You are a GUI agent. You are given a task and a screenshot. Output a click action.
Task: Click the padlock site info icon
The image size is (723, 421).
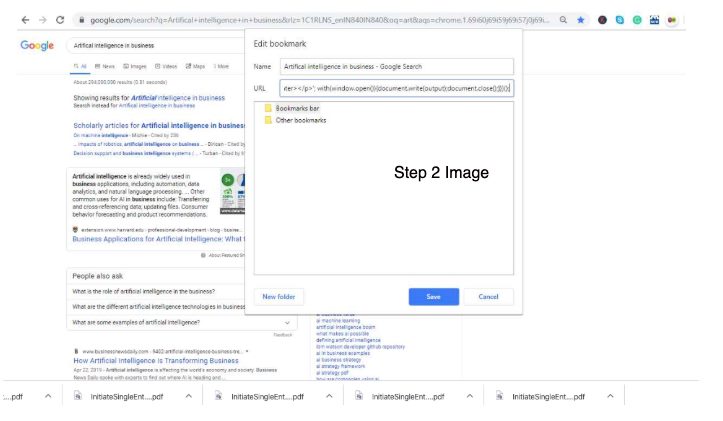[x=82, y=20]
